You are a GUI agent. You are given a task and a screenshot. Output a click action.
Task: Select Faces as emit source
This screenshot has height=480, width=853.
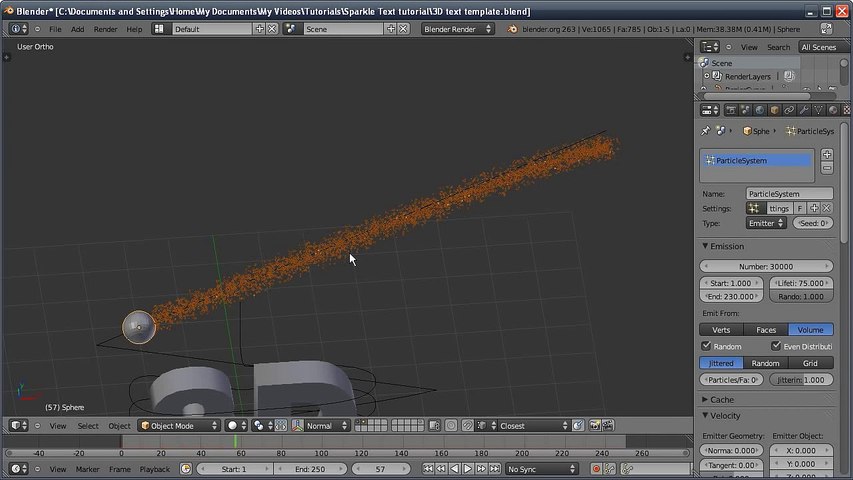(x=766, y=330)
